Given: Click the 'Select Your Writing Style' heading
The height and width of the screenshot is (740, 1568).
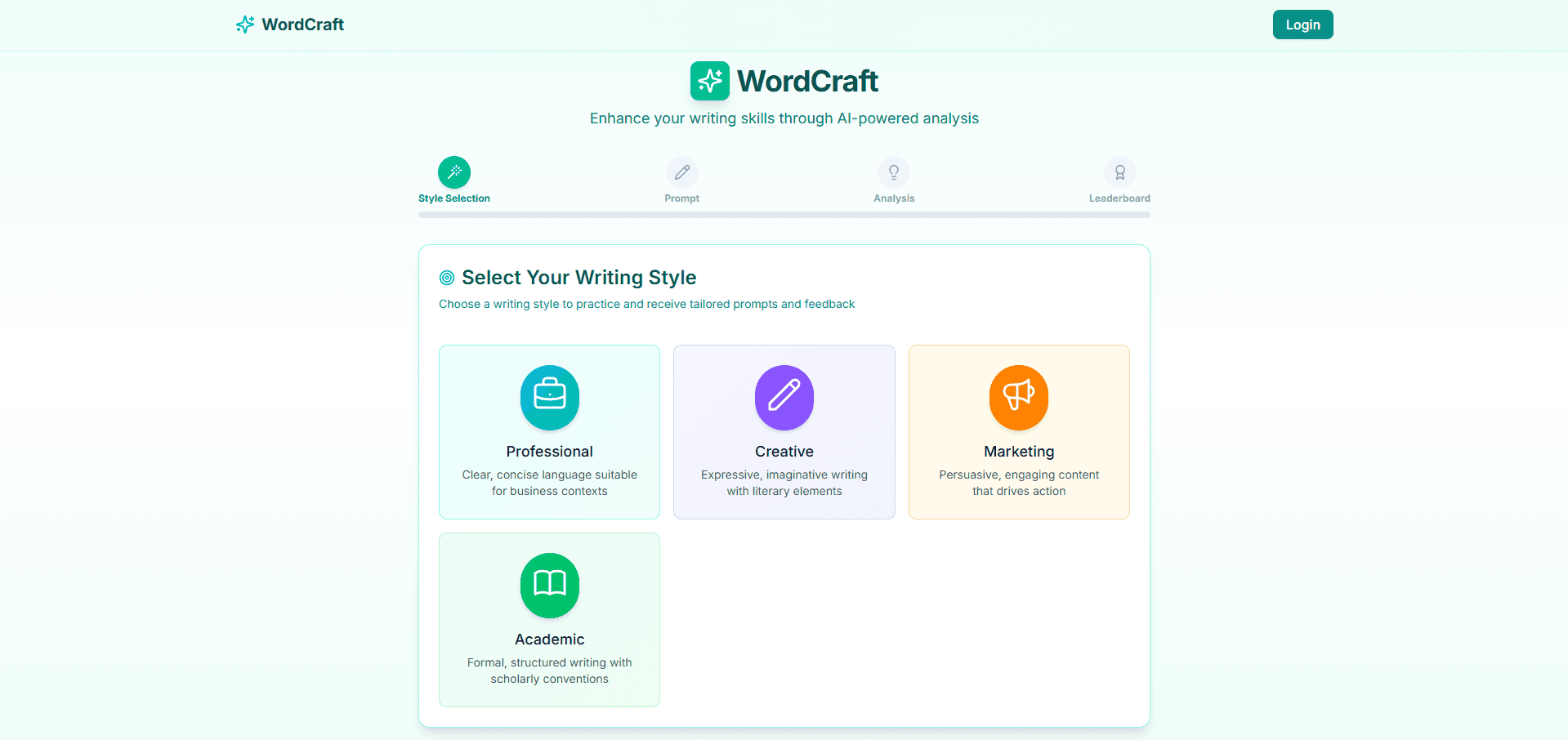Looking at the screenshot, I should coord(579,278).
